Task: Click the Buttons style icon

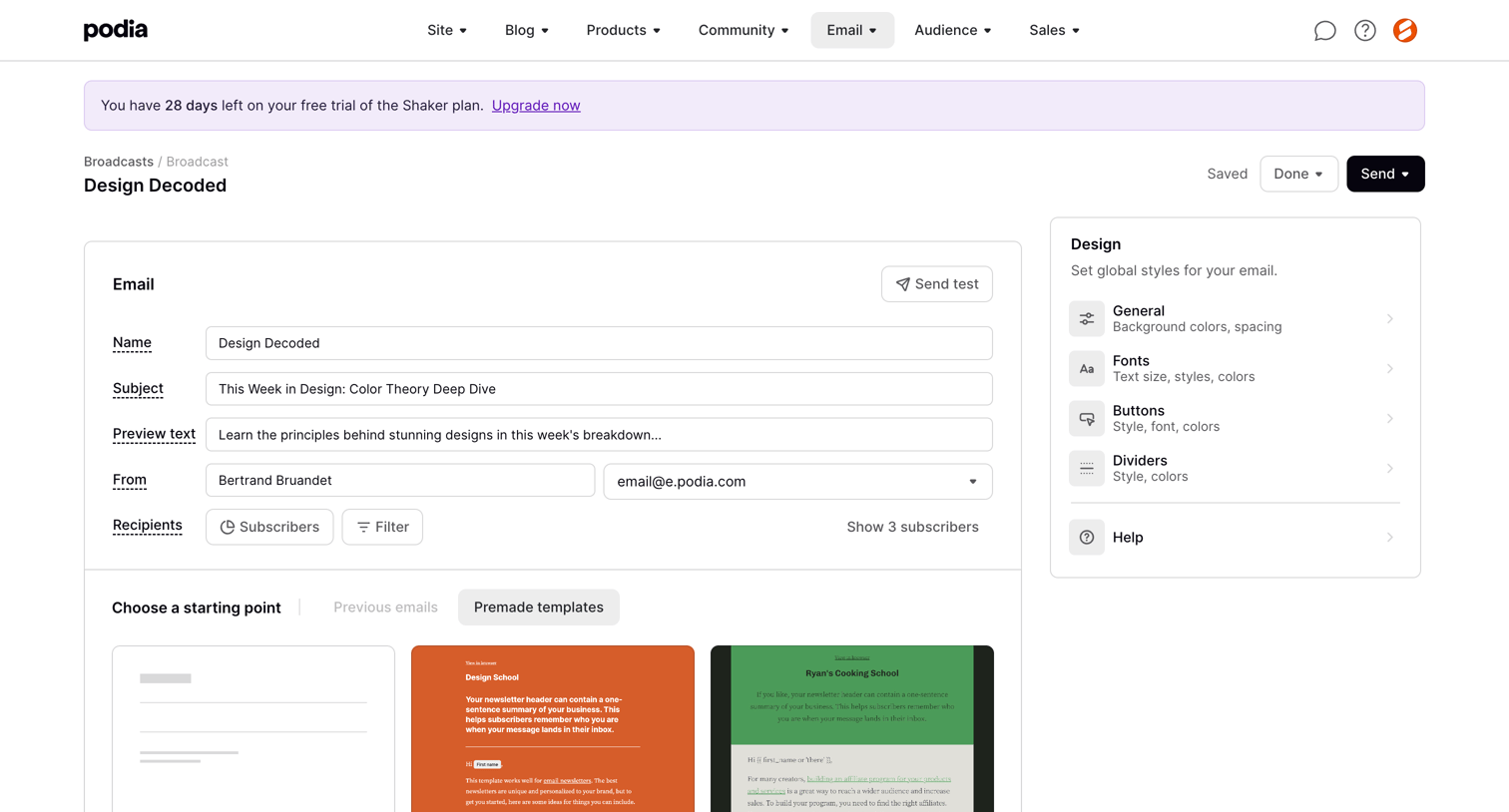Action: [x=1087, y=419]
